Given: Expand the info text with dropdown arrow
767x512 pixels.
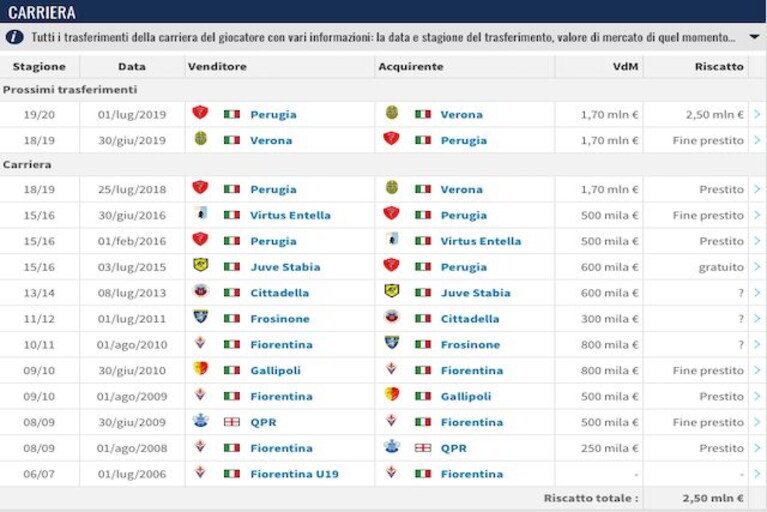Looking at the screenshot, I should (x=754, y=37).
